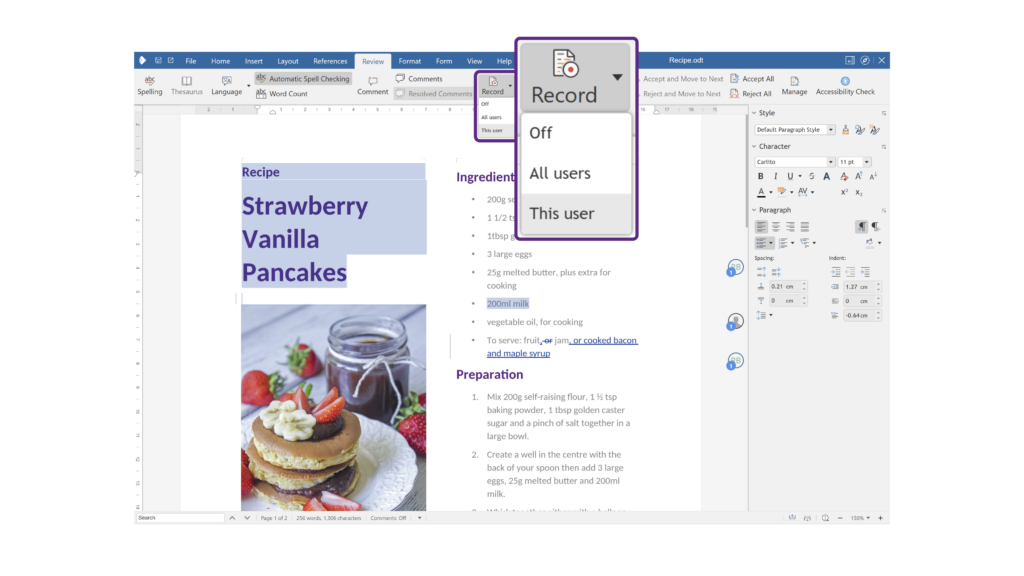1024x576 pixels.
Task: Select "This user" in the enlarged Record menu
Action: (x=562, y=213)
